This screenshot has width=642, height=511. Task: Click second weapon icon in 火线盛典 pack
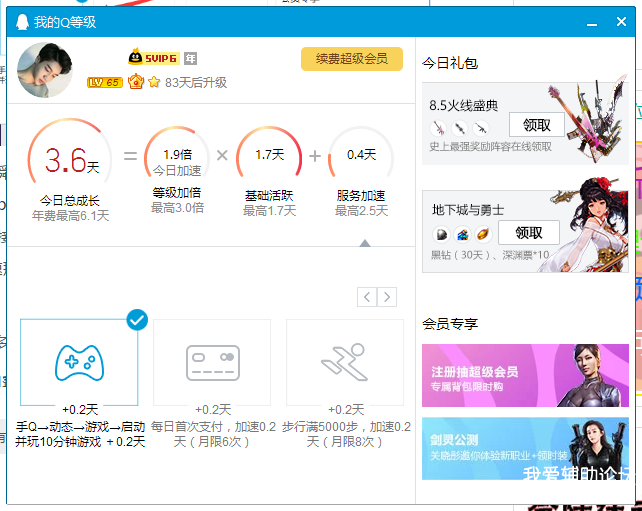tap(460, 128)
